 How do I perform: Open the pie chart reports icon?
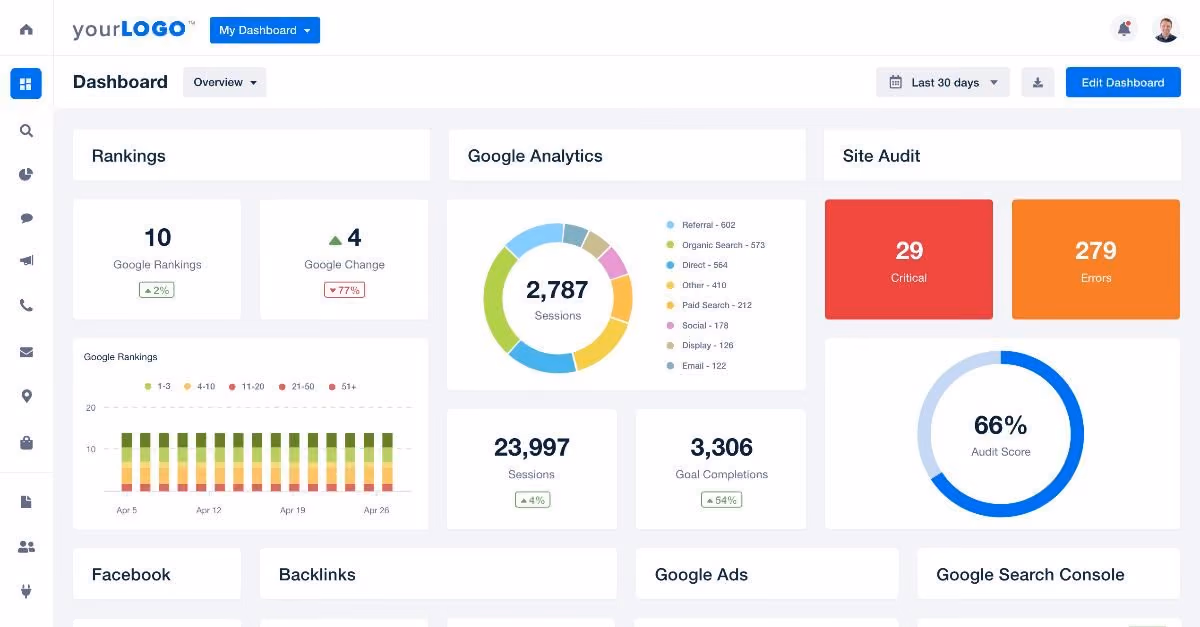coord(26,174)
